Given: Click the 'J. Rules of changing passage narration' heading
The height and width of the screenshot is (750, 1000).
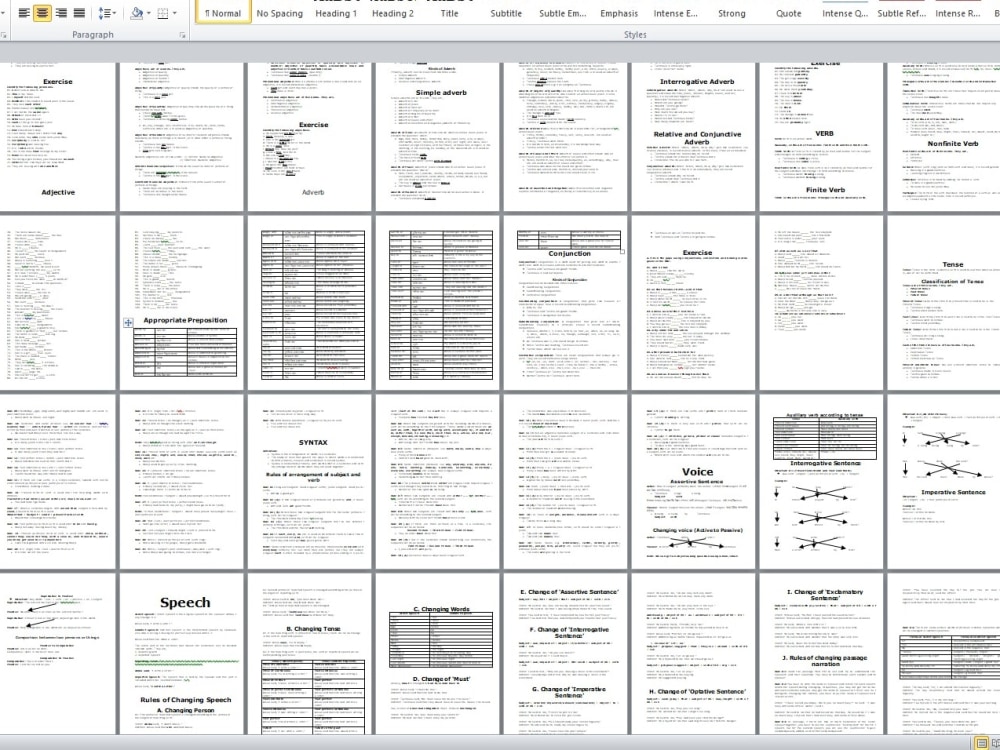Looking at the screenshot, I should (x=825, y=661).
